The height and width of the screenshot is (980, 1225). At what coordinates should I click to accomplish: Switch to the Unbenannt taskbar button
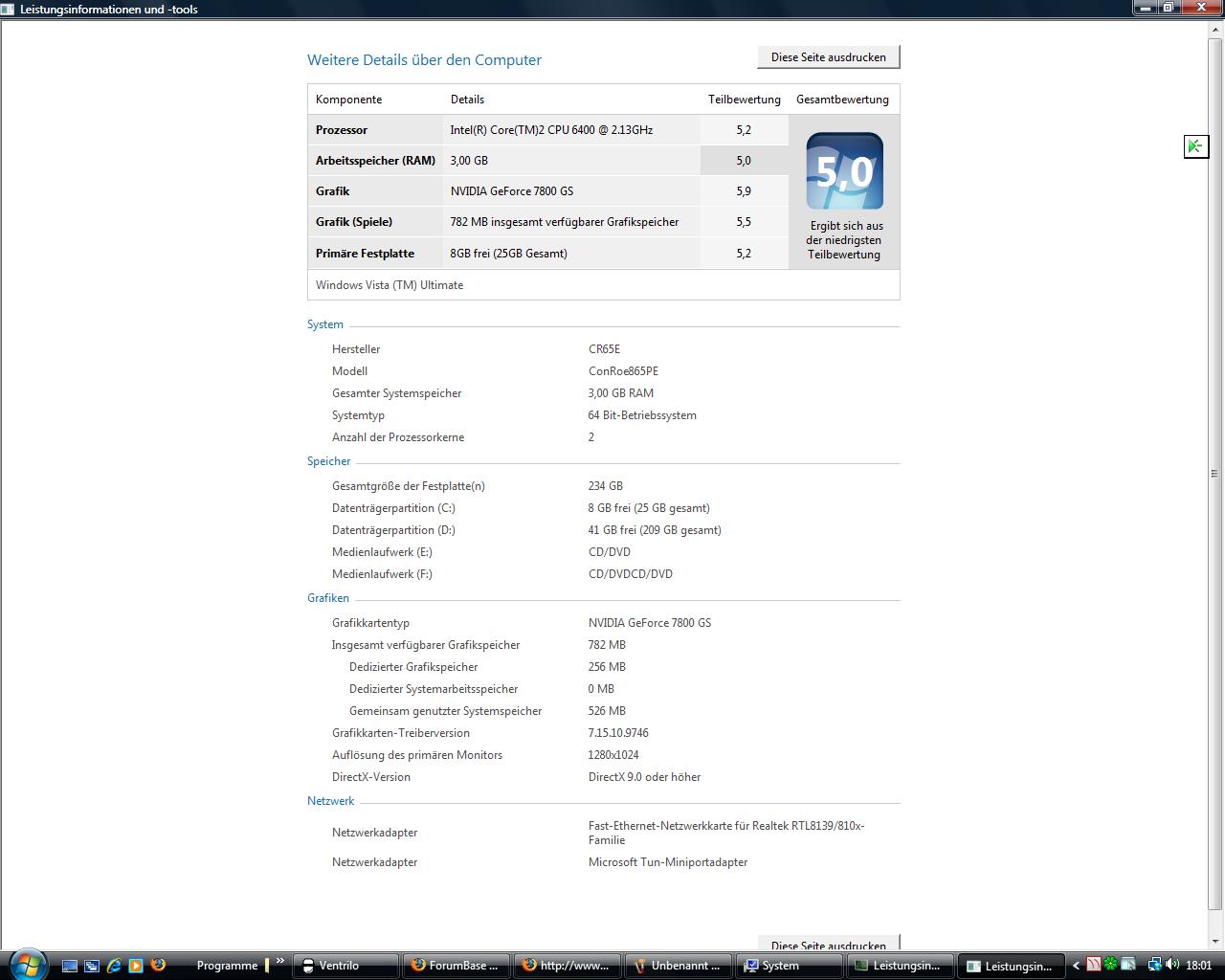point(679,966)
